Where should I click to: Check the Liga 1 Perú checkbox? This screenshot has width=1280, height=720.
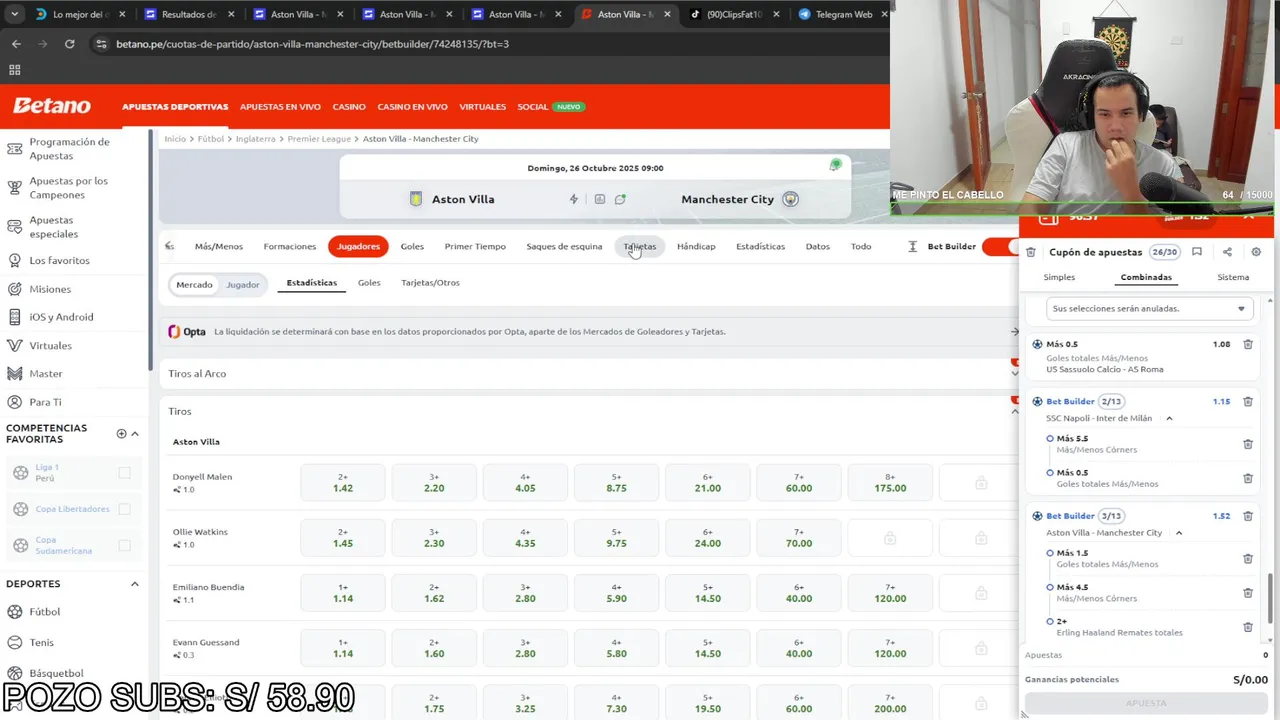[124, 473]
